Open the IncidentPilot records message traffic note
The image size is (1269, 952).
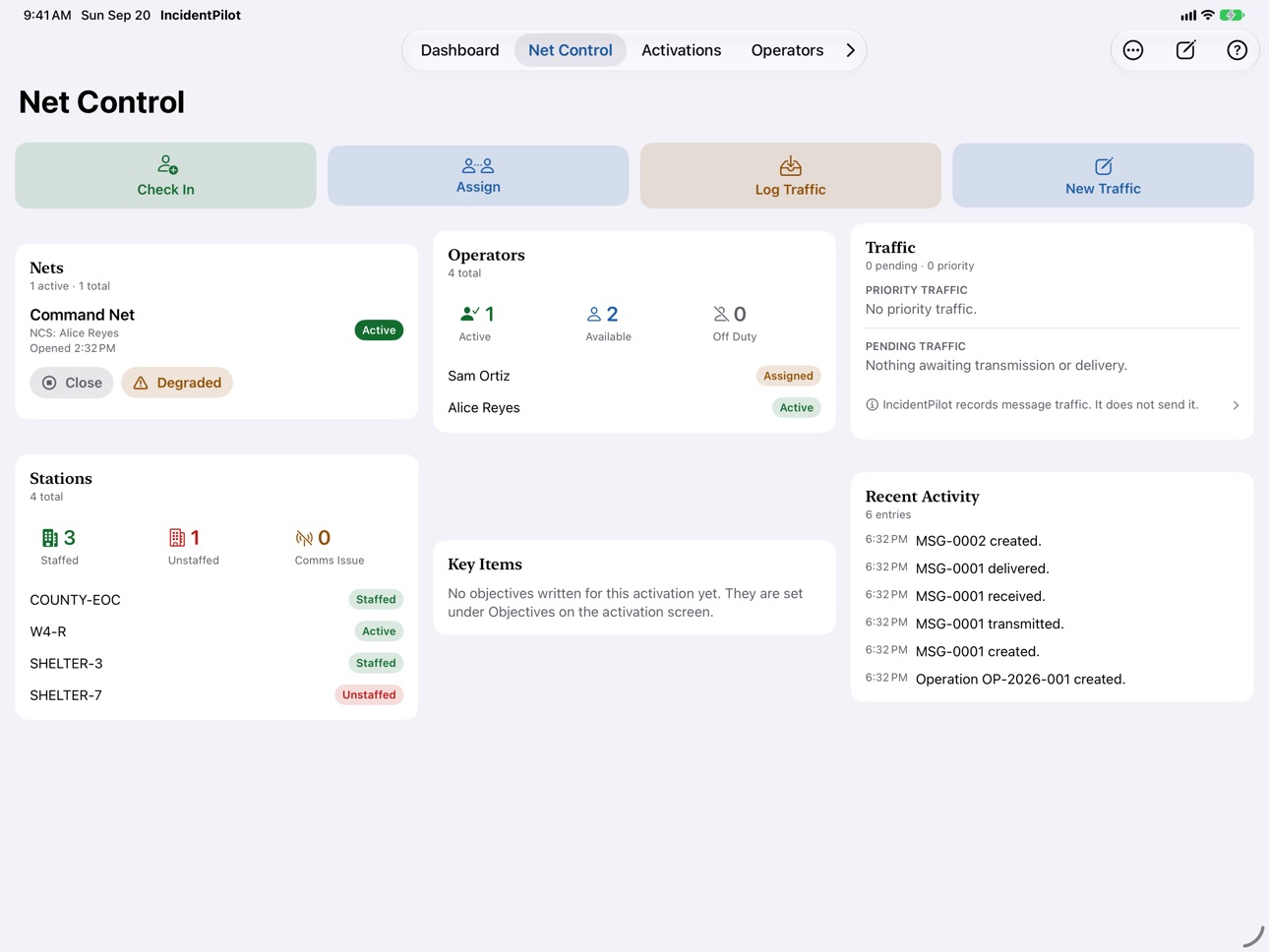(x=1052, y=404)
